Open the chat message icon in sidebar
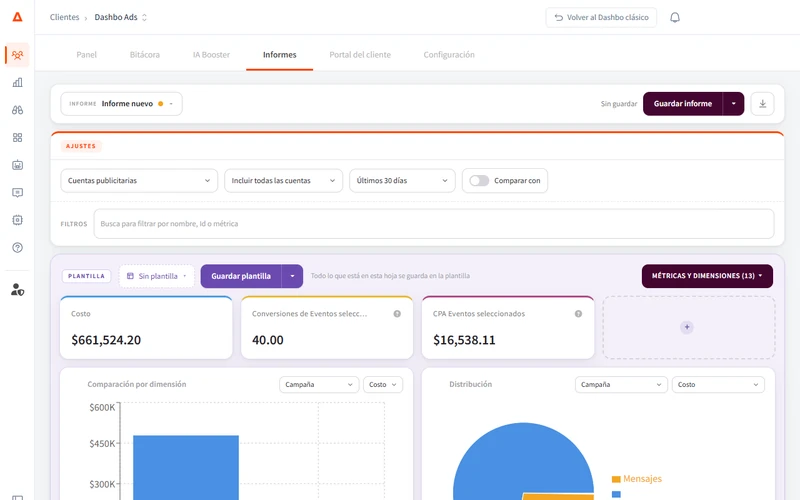Viewport: 800px width, 500px height. click(x=17, y=192)
